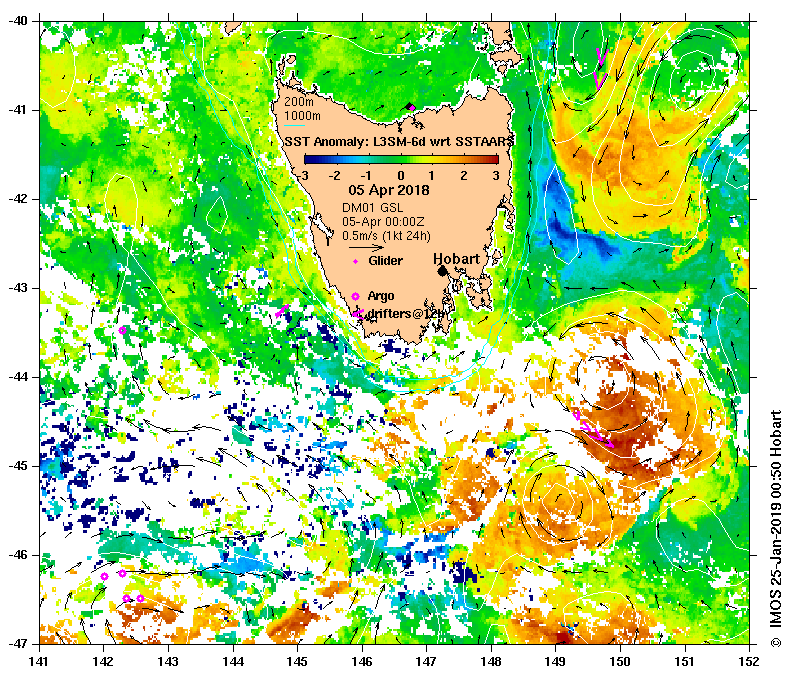Screen dimensions: 792x678
Task: Click the 'drifters@12h' legend text
Action: coord(407,313)
